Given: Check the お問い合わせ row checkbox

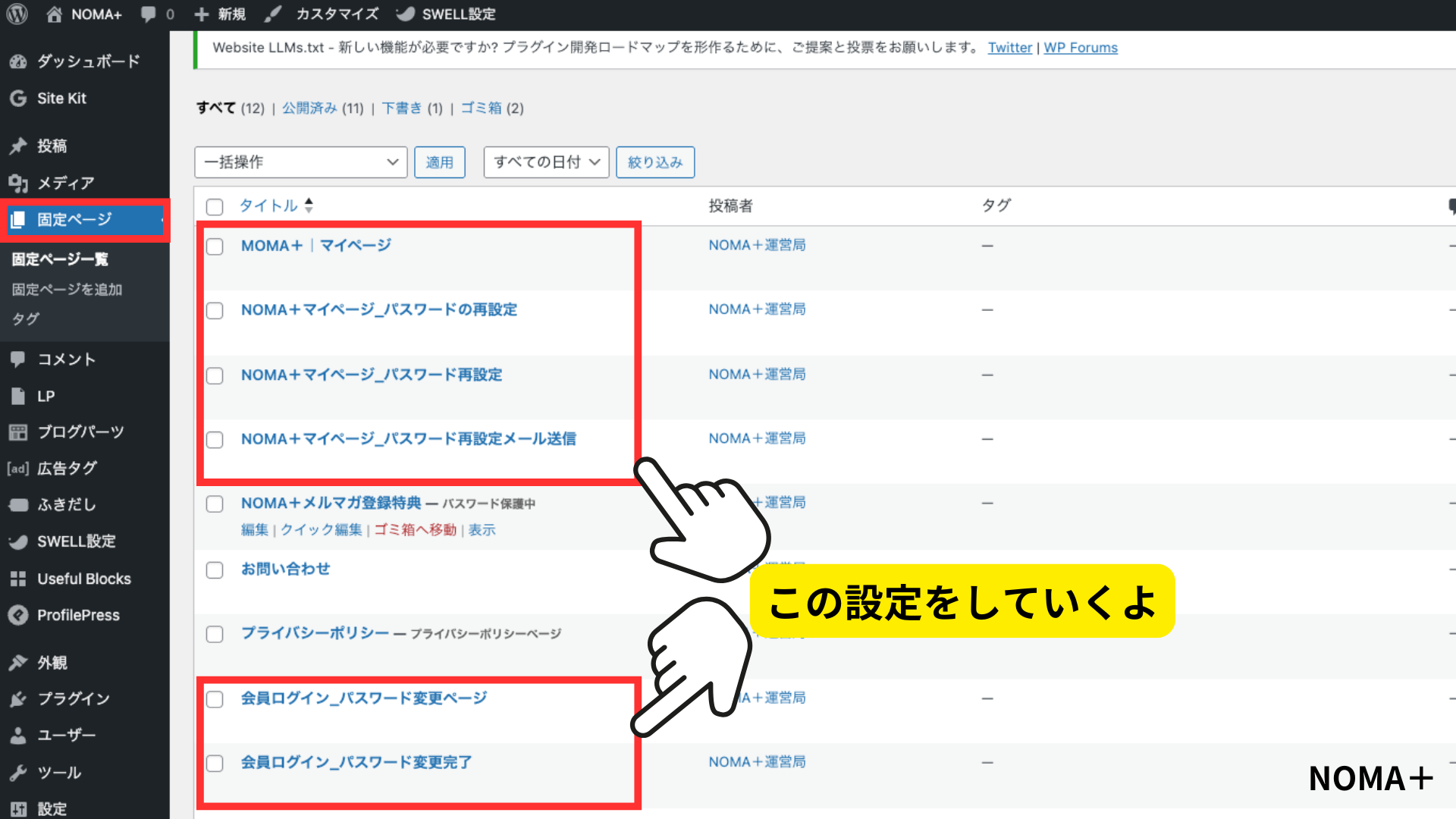Looking at the screenshot, I should tap(215, 570).
